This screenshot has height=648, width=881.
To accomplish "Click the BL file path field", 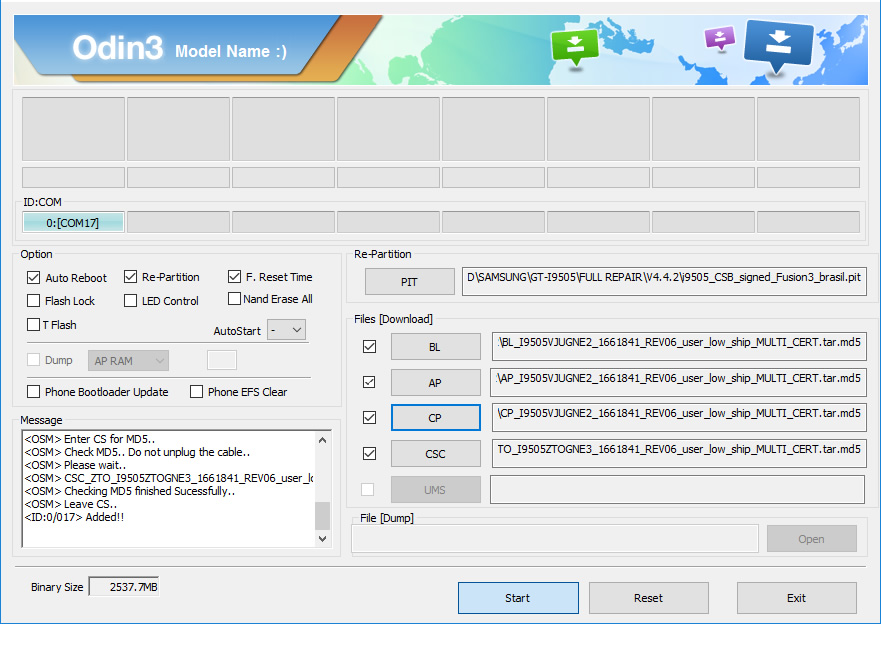I will (679, 346).
